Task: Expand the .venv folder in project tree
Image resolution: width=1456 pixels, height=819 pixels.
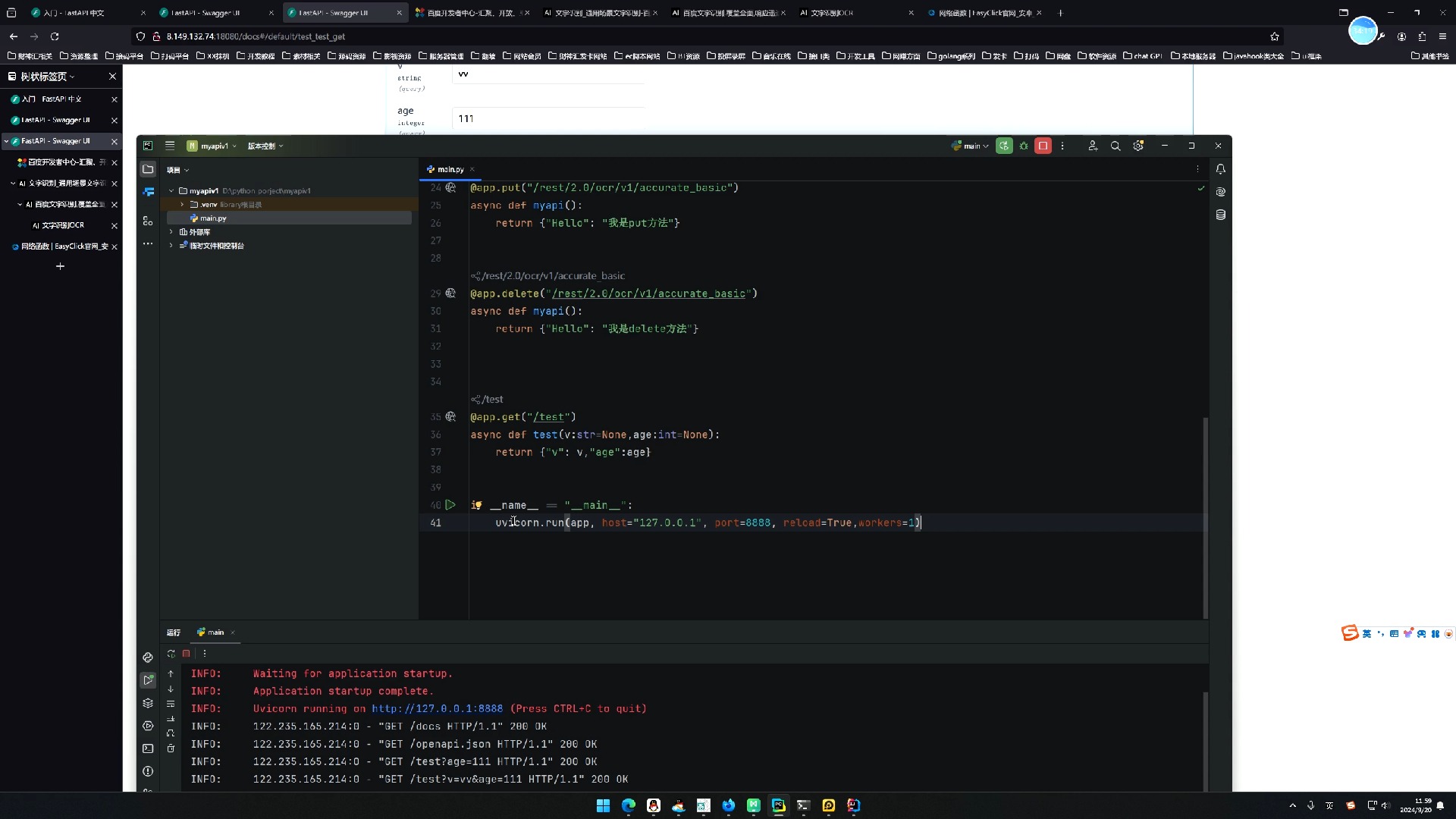Action: pyautogui.click(x=182, y=205)
